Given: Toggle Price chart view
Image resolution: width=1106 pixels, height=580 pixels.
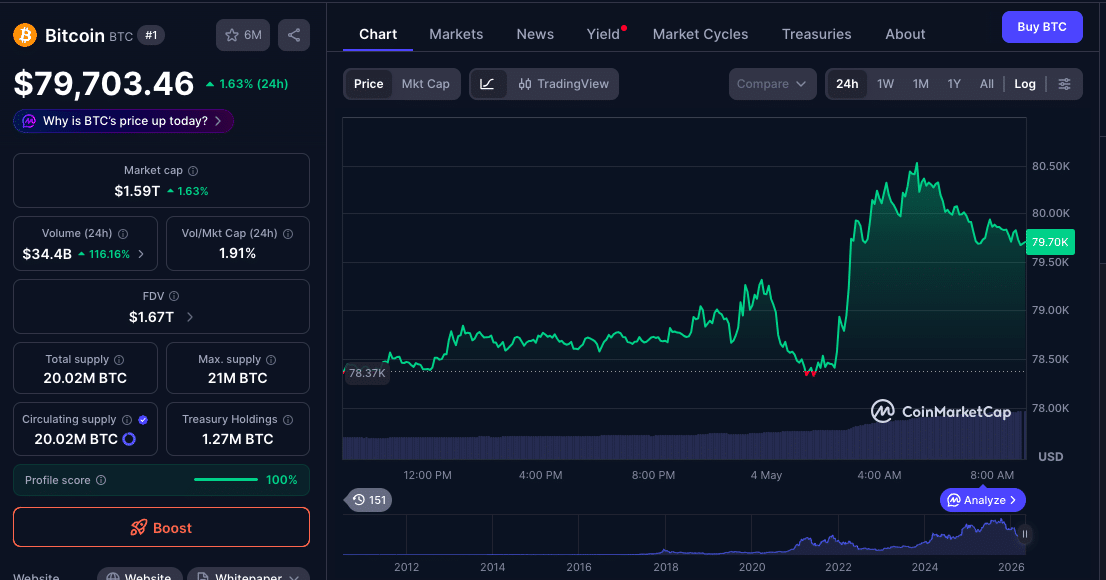Looking at the screenshot, I should point(368,84).
